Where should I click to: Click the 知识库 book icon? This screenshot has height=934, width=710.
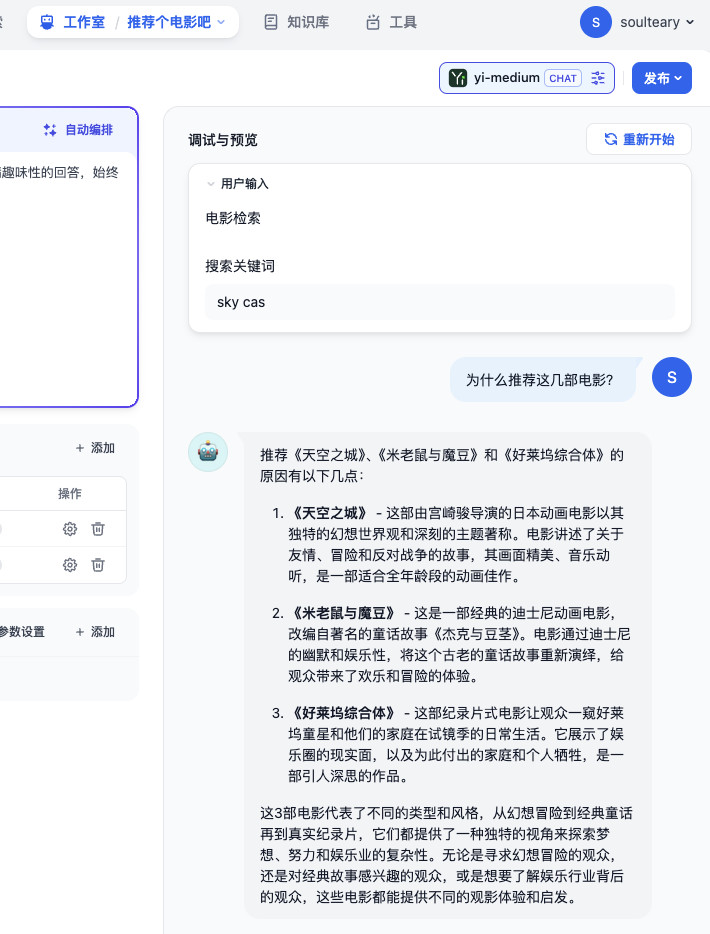tap(271, 23)
